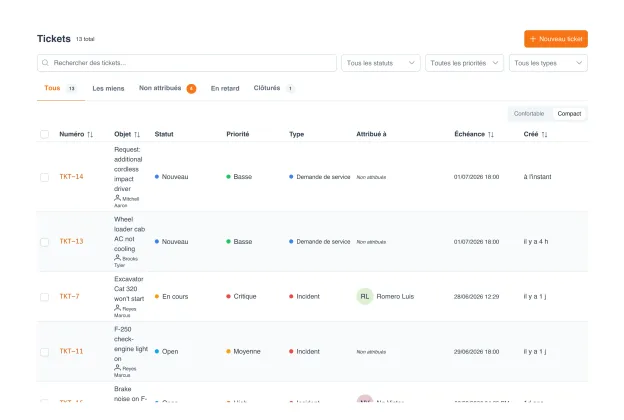Click requester person icon in TKT-11 row
The width and height of the screenshot is (624, 420).
[117, 368]
